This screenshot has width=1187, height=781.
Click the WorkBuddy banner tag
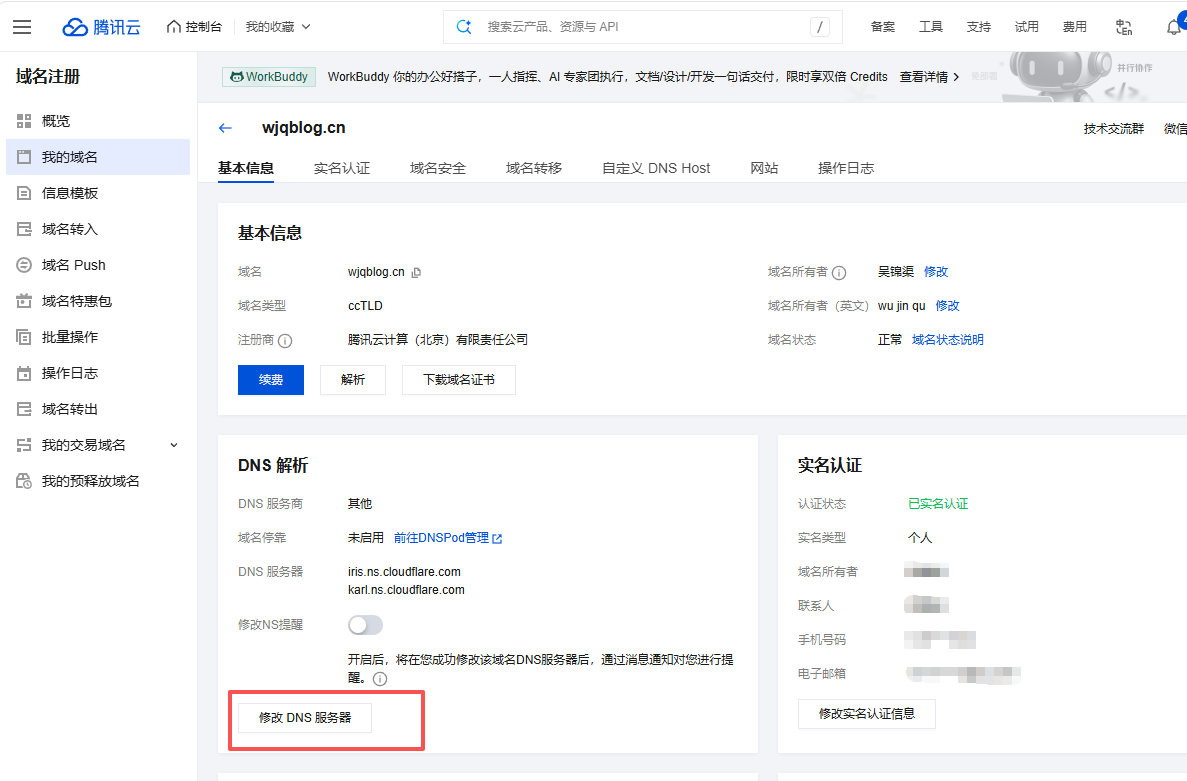[269, 76]
